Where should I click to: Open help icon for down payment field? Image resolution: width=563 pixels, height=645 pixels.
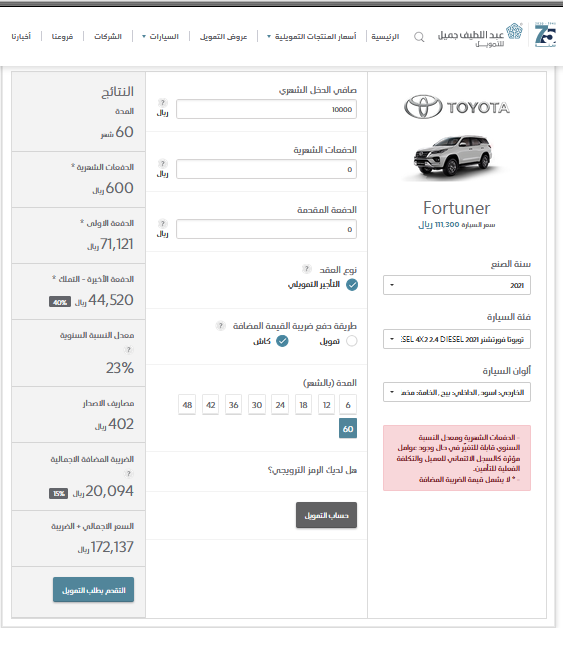click(163, 223)
